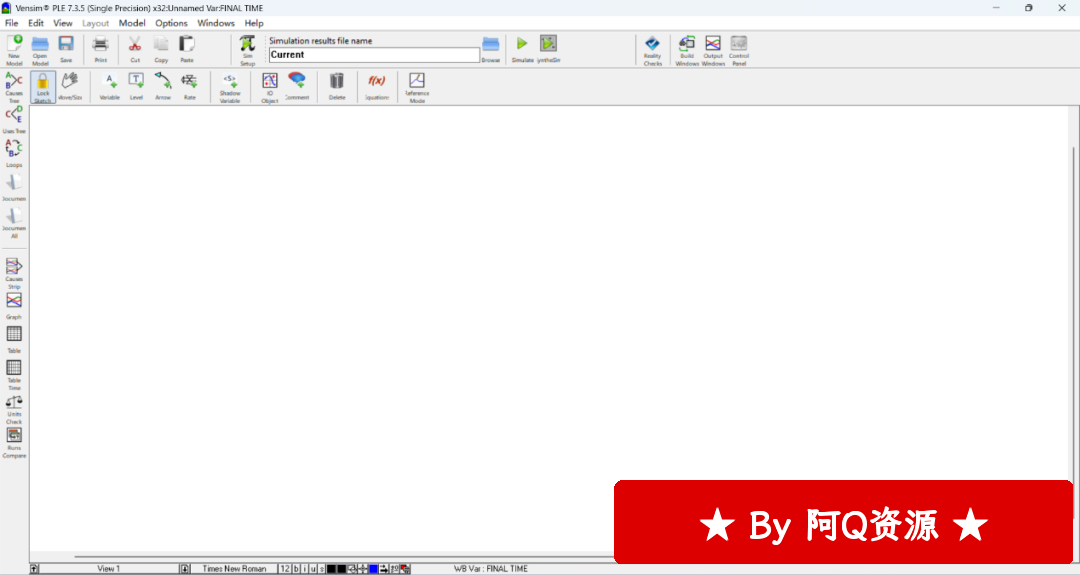Screen dimensions: 1080x575
Task: Go to next view with down arrow
Action: [x=185, y=569]
